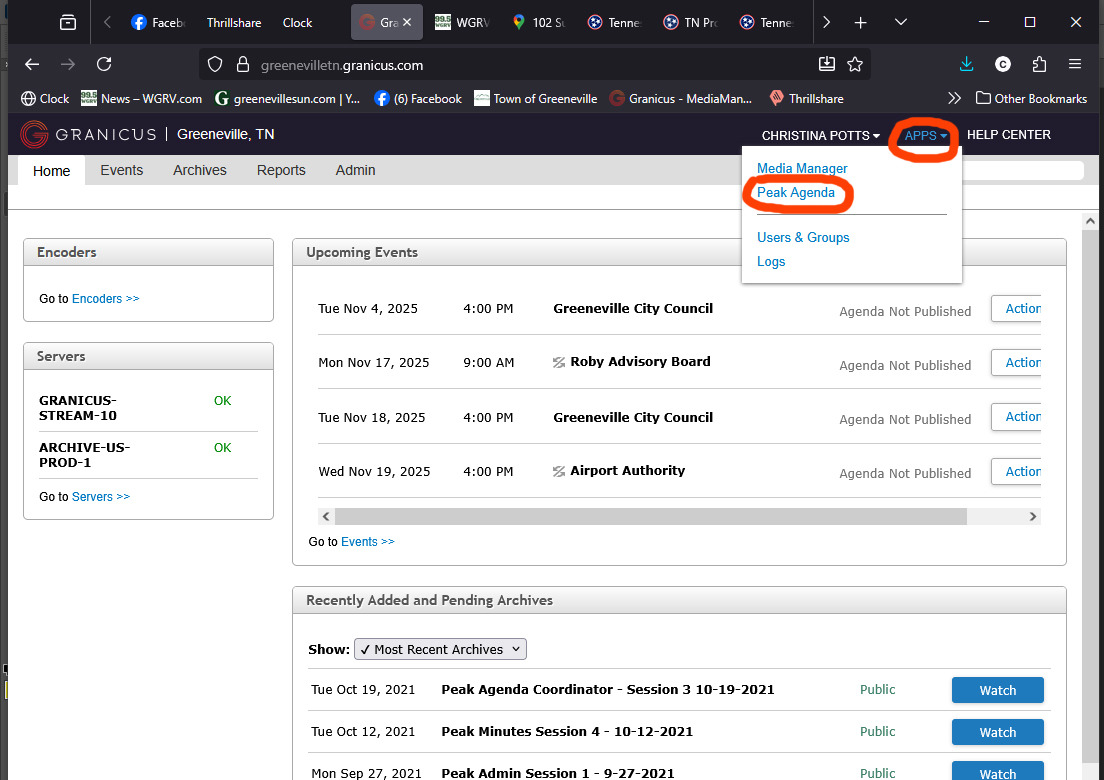1104x780 pixels.
Task: Click the no-webcast icon beside Airport Authority
Action: pos(559,470)
